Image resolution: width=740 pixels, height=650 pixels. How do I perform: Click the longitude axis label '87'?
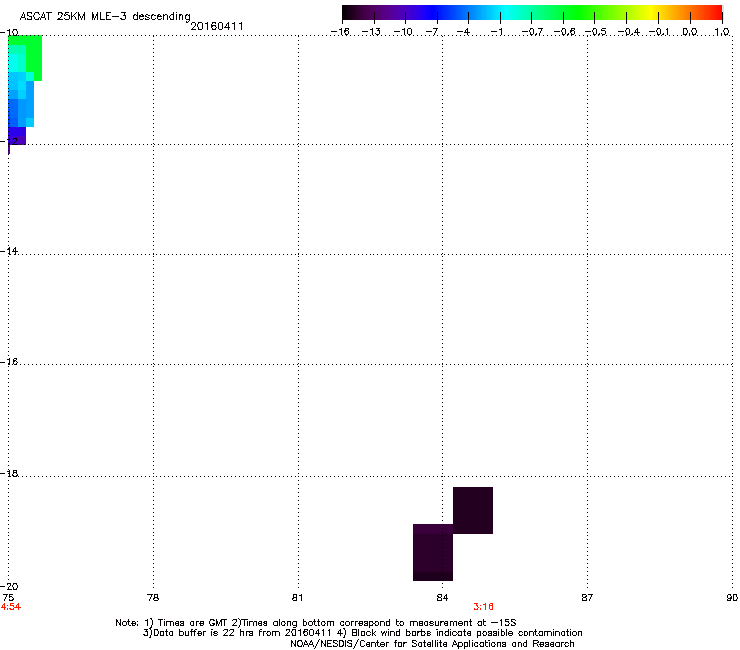pos(587,598)
